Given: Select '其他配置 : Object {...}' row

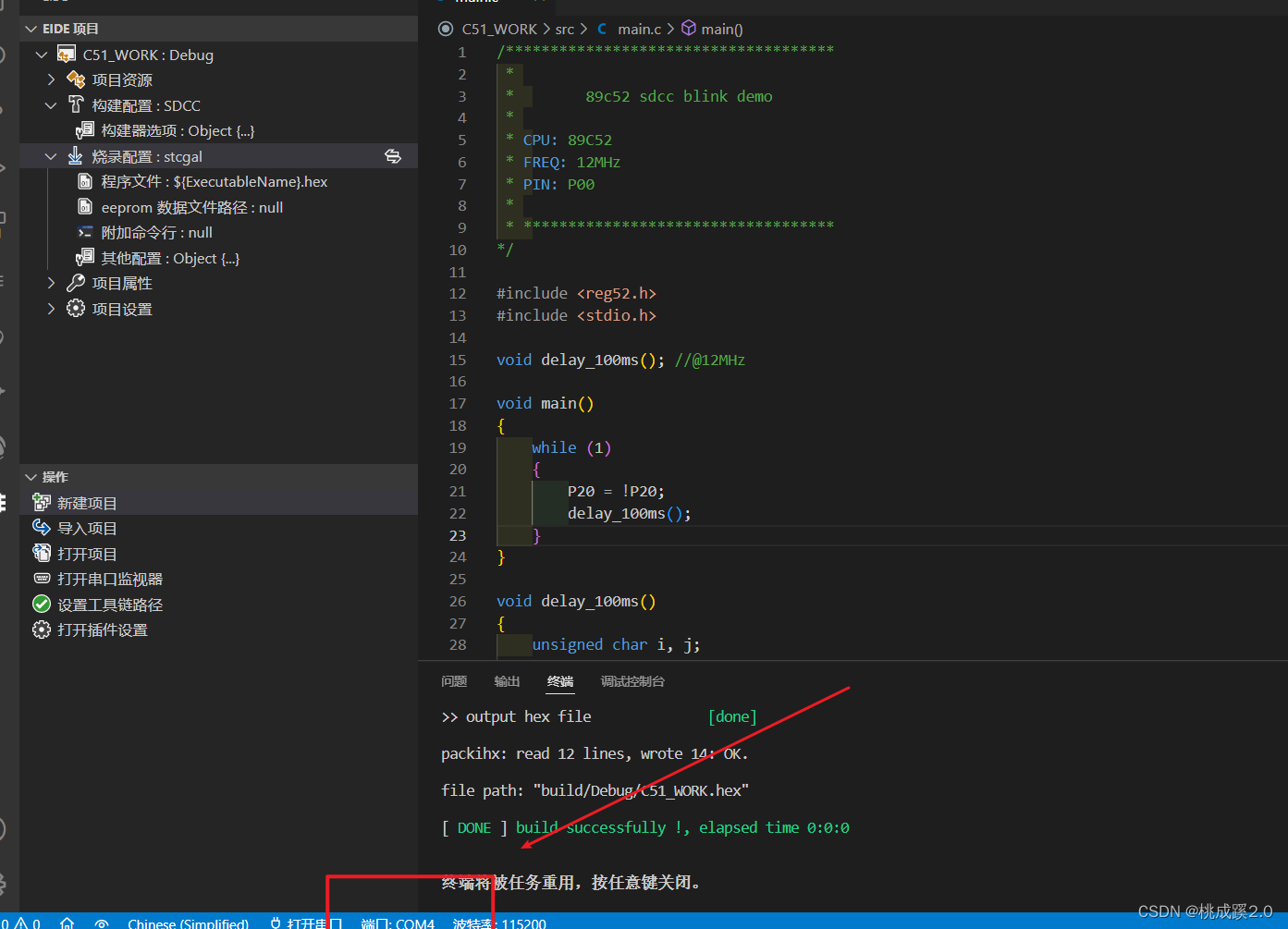Looking at the screenshot, I should (218, 258).
